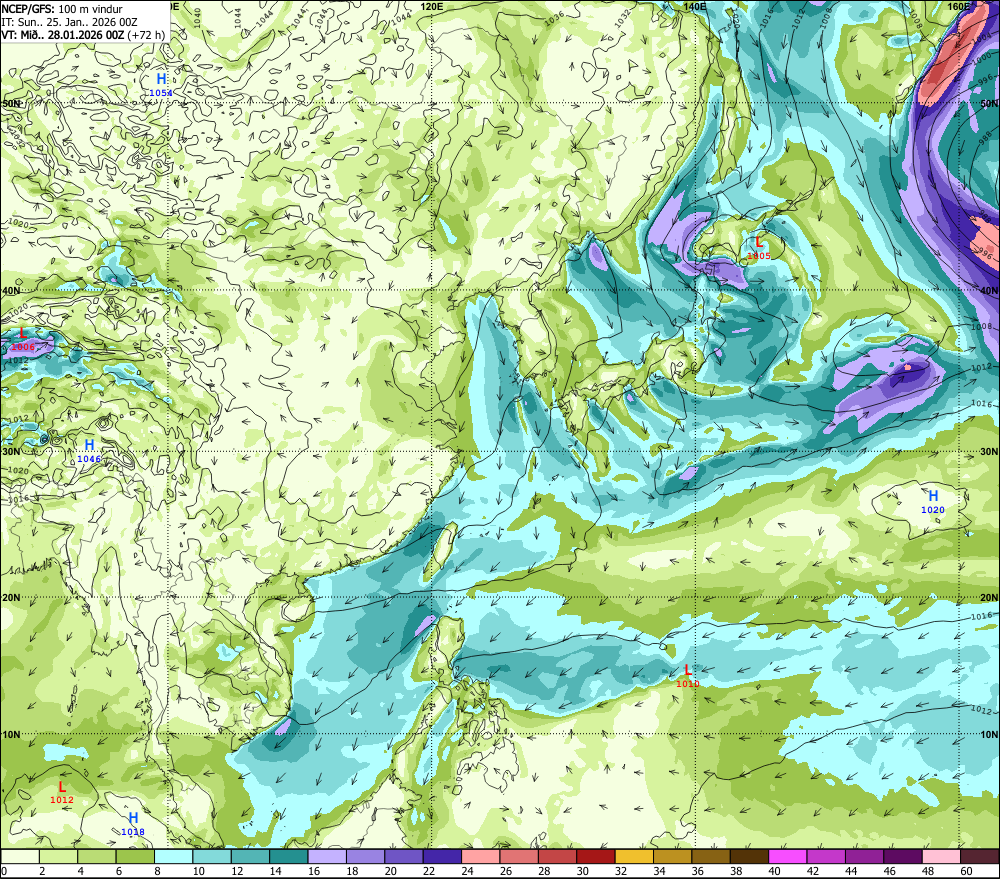Click the legend scale value 30
The width and height of the screenshot is (1000, 879).
pos(582,871)
